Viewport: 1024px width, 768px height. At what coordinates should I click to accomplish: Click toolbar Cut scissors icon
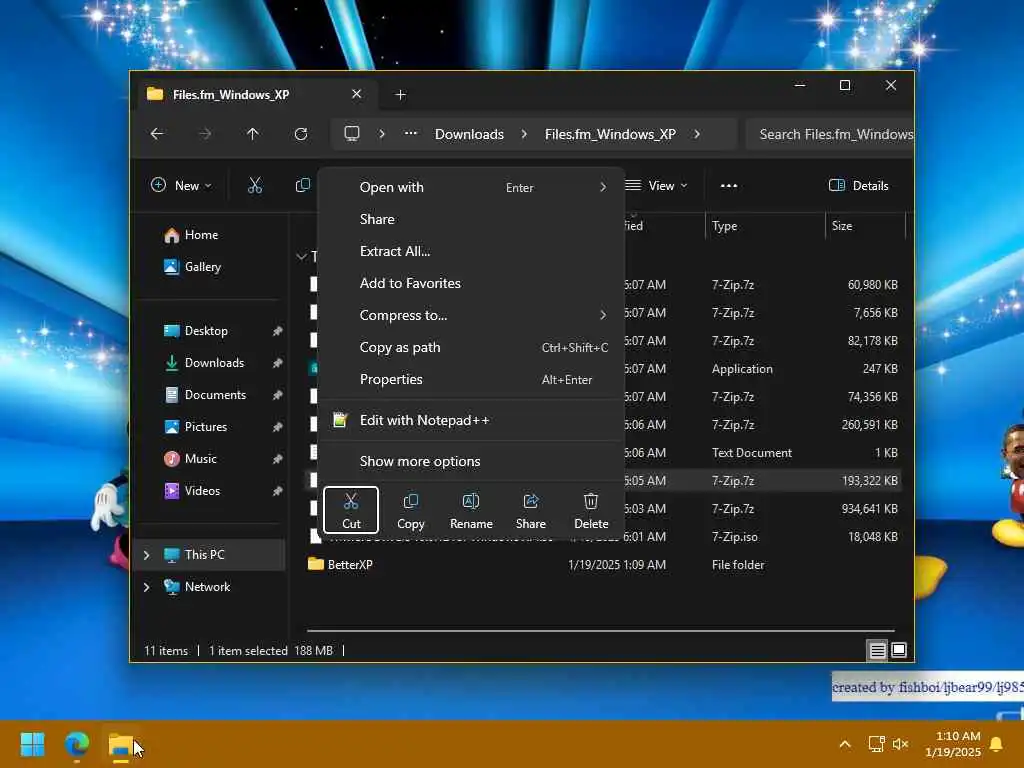click(255, 185)
